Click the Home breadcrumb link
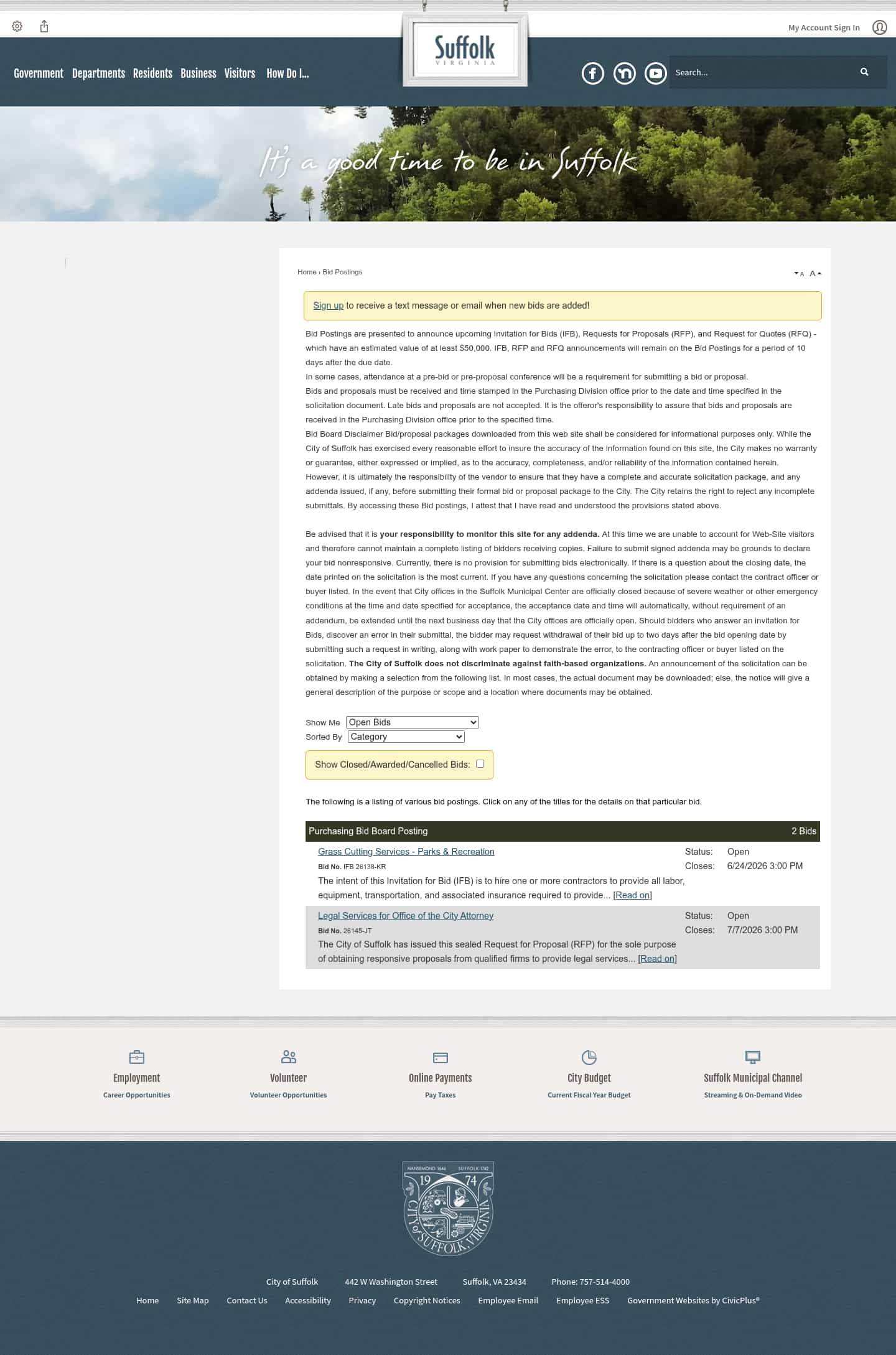Screen dimensions: 896x1355 [307, 272]
